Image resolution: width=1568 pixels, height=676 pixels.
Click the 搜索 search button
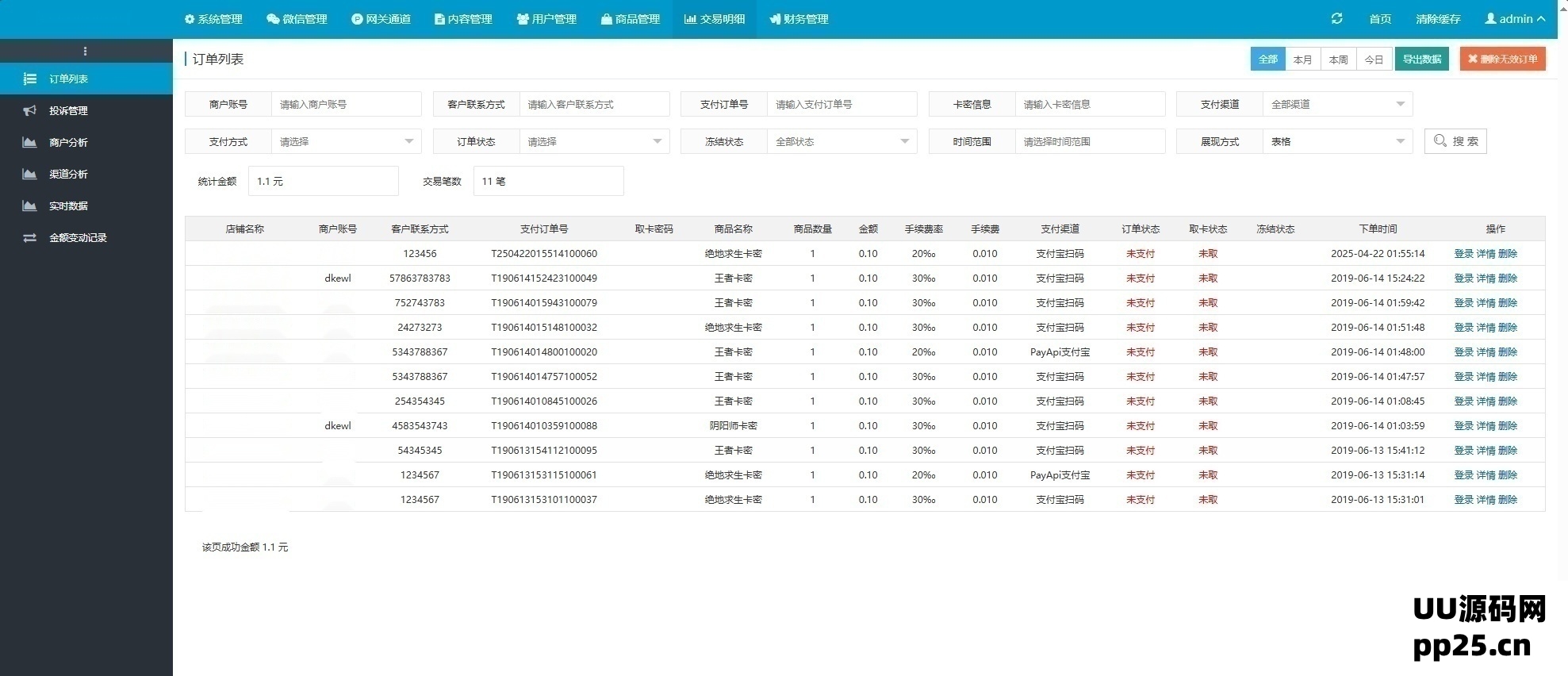[x=1455, y=141]
